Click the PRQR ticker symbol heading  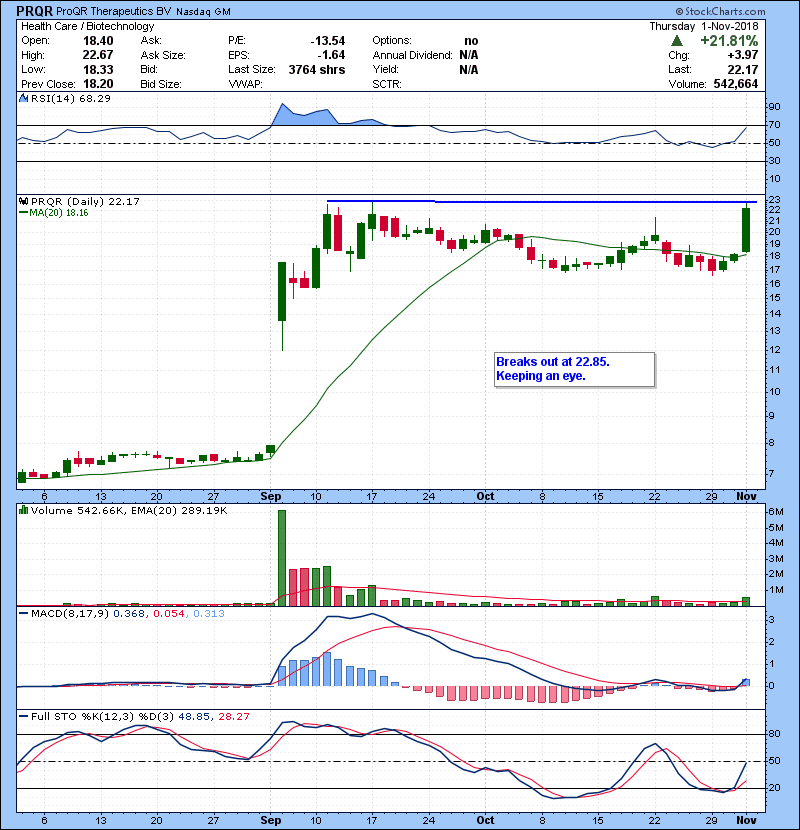click(34, 11)
